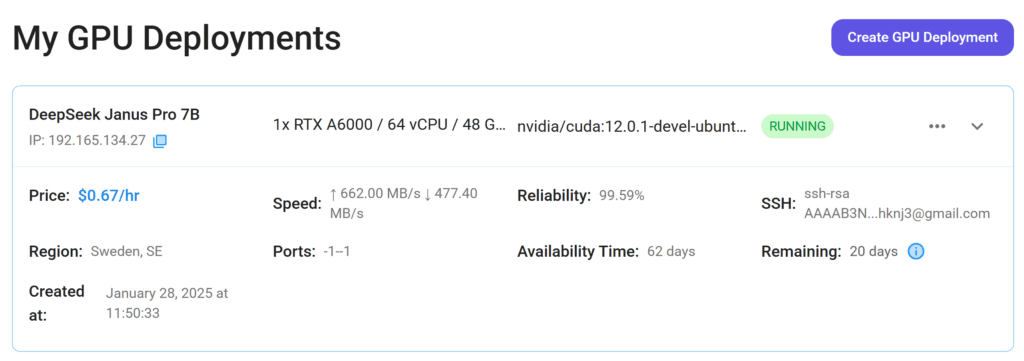
Task: Click the Created at date value
Action: pos(167,303)
